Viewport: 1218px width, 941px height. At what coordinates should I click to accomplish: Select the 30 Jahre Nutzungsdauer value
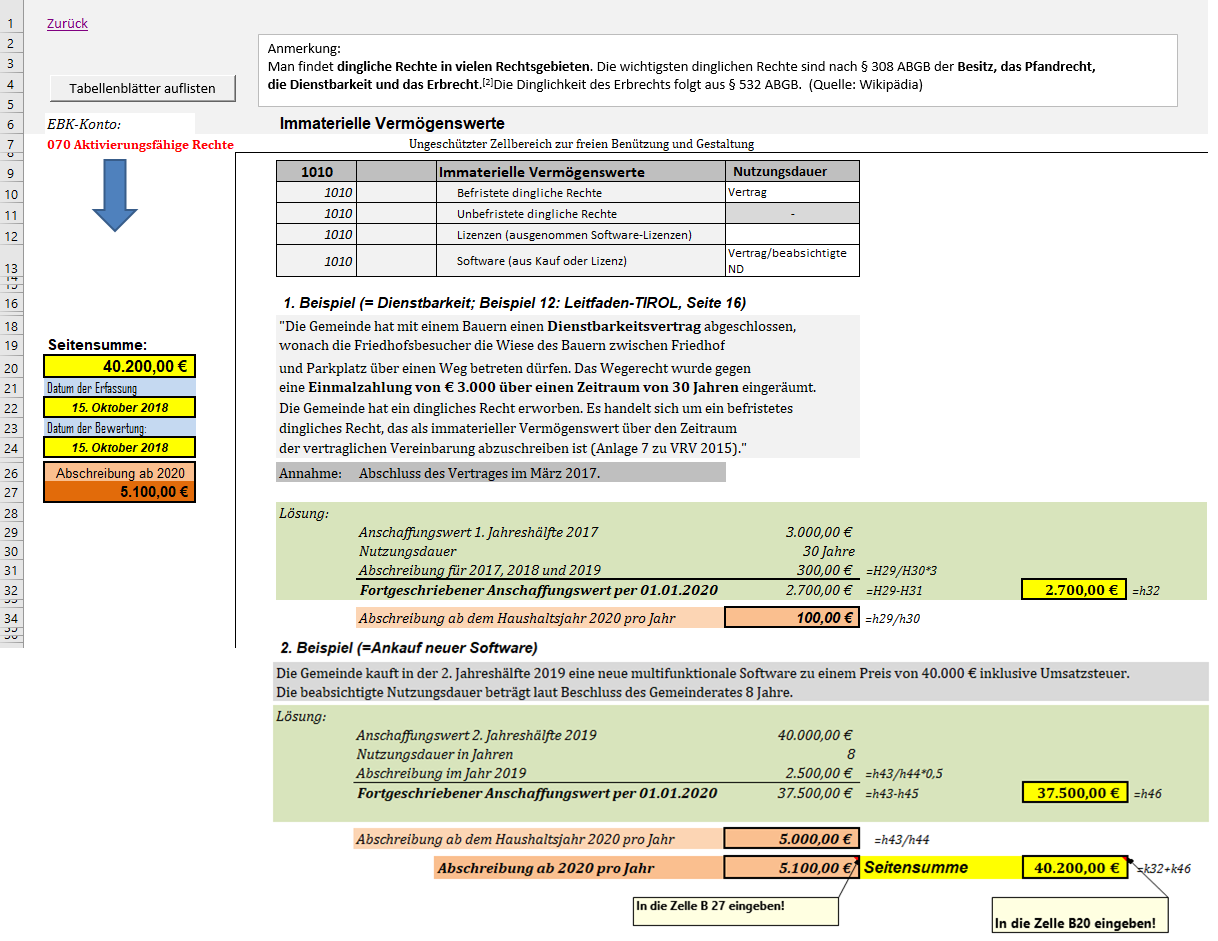(828, 551)
